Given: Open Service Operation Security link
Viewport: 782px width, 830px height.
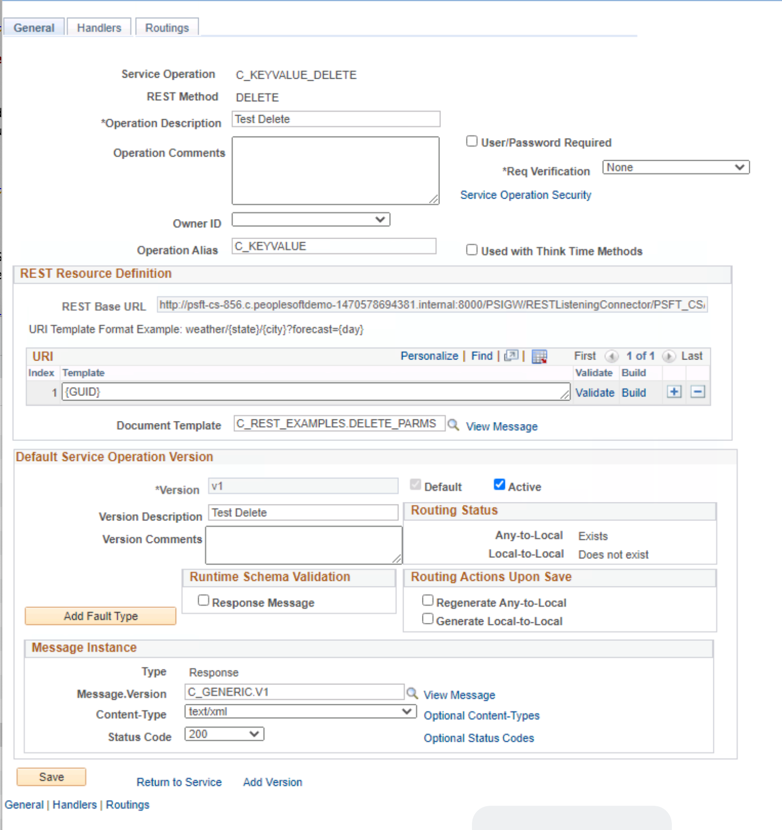Looking at the screenshot, I should pos(526,195).
